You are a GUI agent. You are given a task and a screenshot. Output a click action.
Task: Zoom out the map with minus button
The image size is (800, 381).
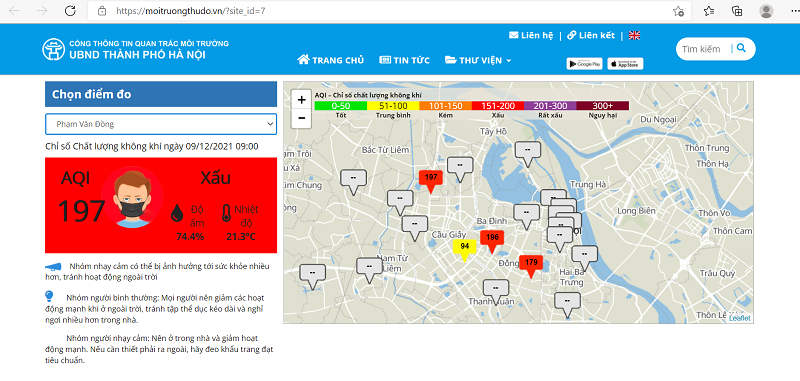[x=302, y=118]
